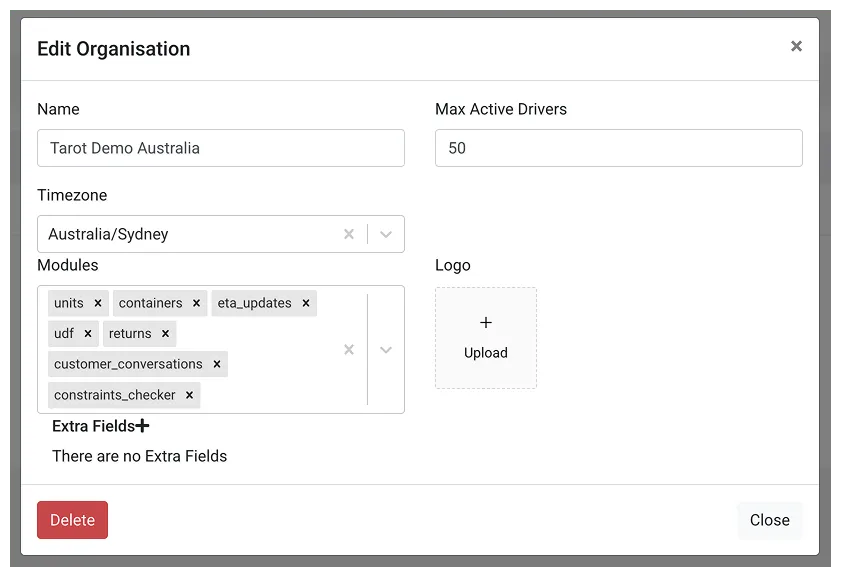This screenshot has height=577, width=841.
Task: Click the Max Active Drivers label
Action: click(x=501, y=109)
